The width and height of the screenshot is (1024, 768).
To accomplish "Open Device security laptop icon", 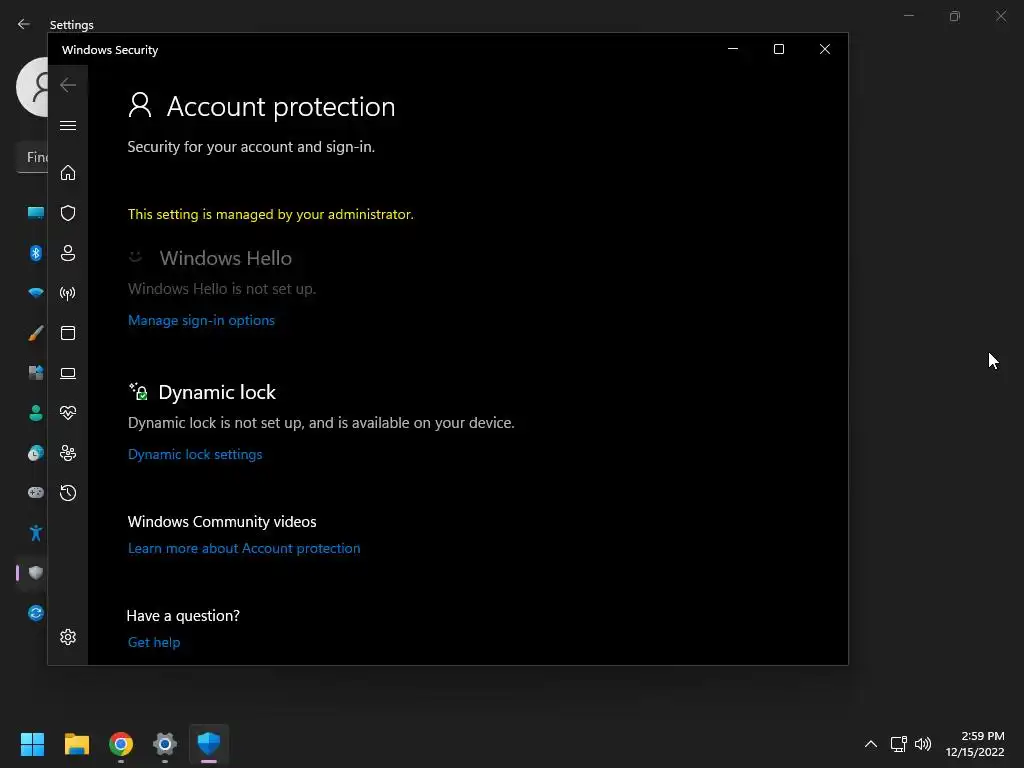I will [68, 373].
